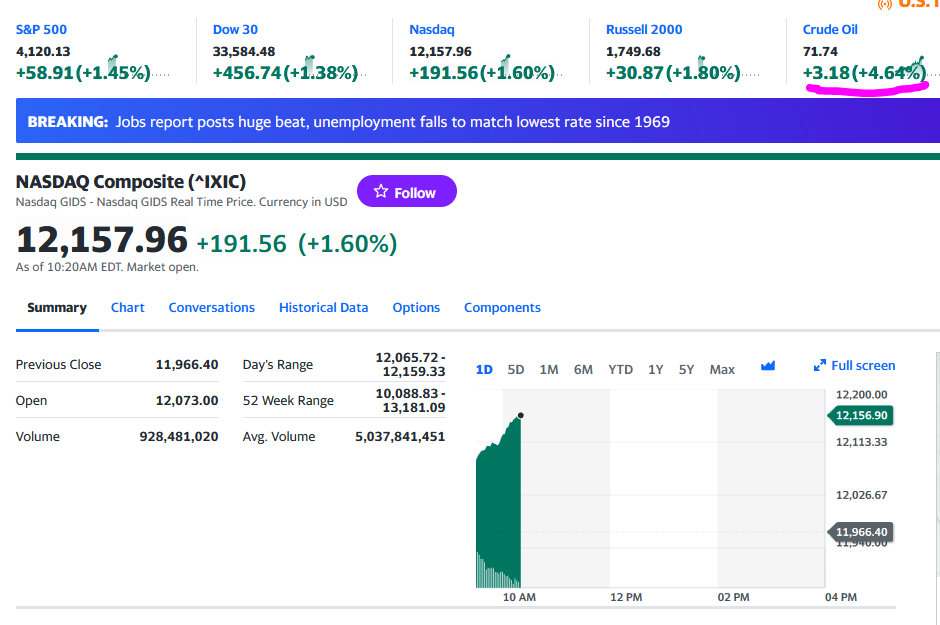Open the BREAKING jobs report headline
940x625 pixels.
[x=393, y=122]
